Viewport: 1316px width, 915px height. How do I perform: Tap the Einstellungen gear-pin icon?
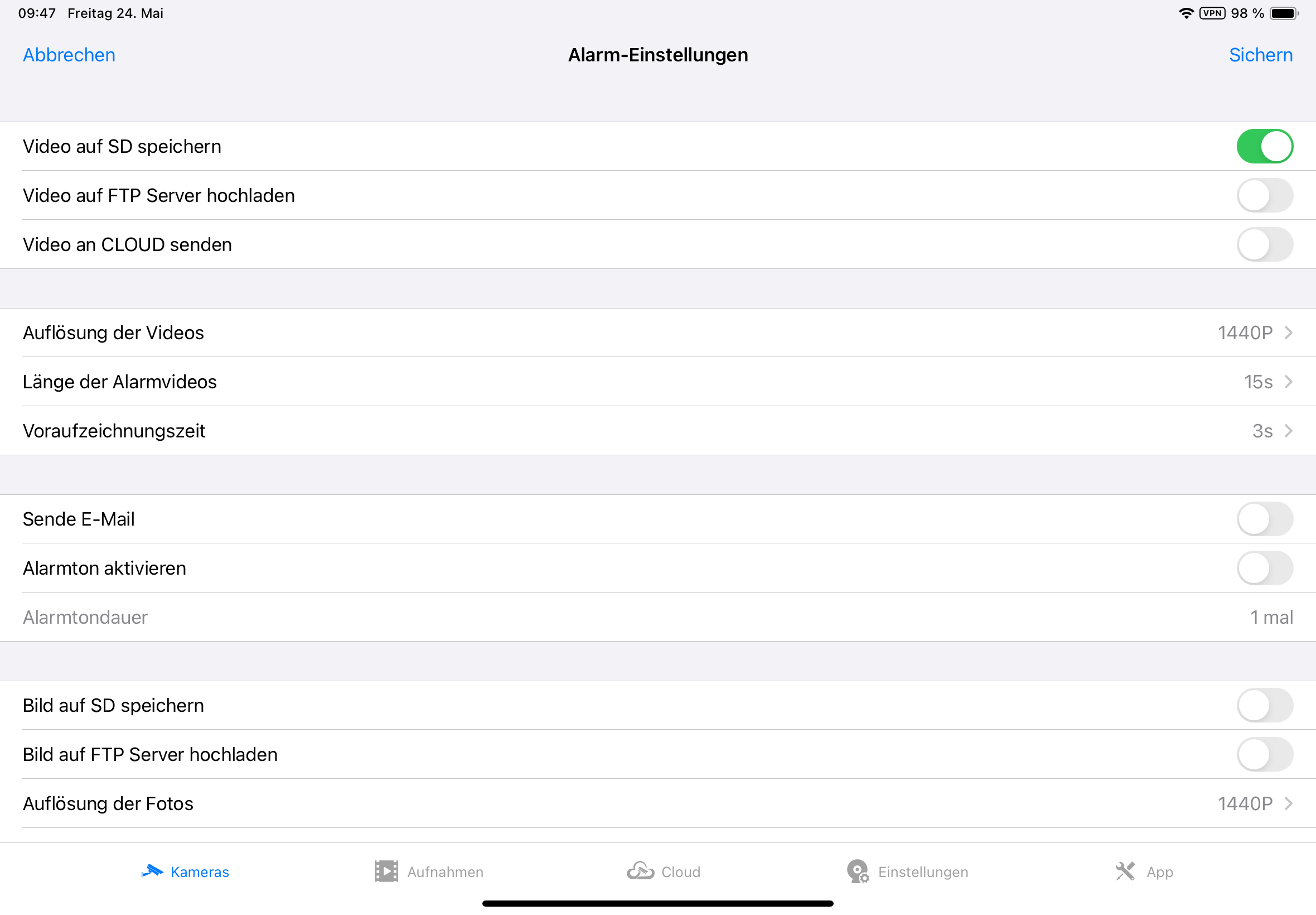(x=858, y=871)
